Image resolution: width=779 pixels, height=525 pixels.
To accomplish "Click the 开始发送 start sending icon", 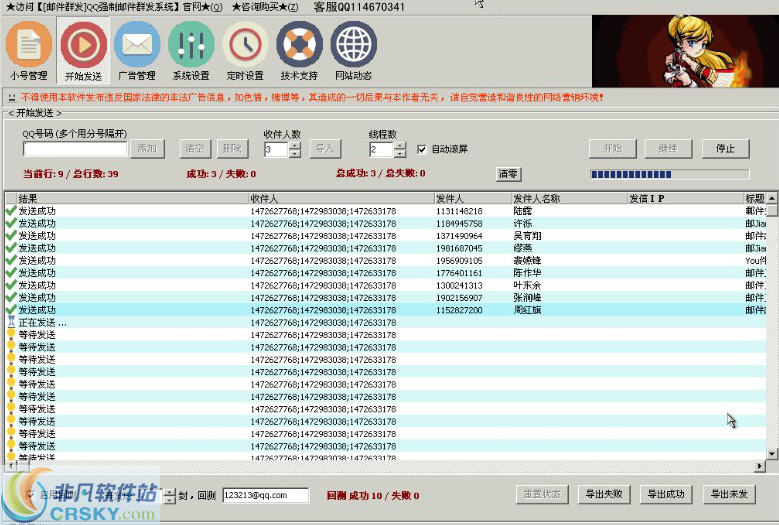I will coord(83,50).
